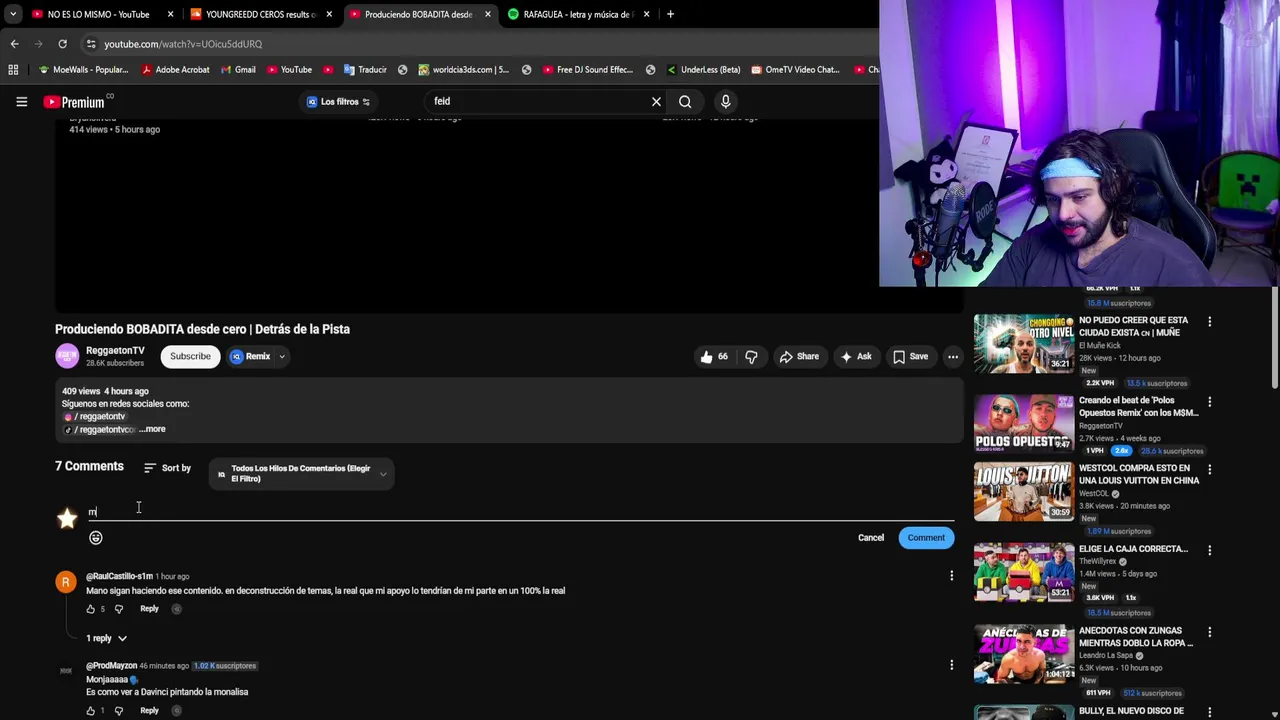Screen dimensions: 1280x720
Task: Click the search magnifier button
Action: click(x=685, y=101)
